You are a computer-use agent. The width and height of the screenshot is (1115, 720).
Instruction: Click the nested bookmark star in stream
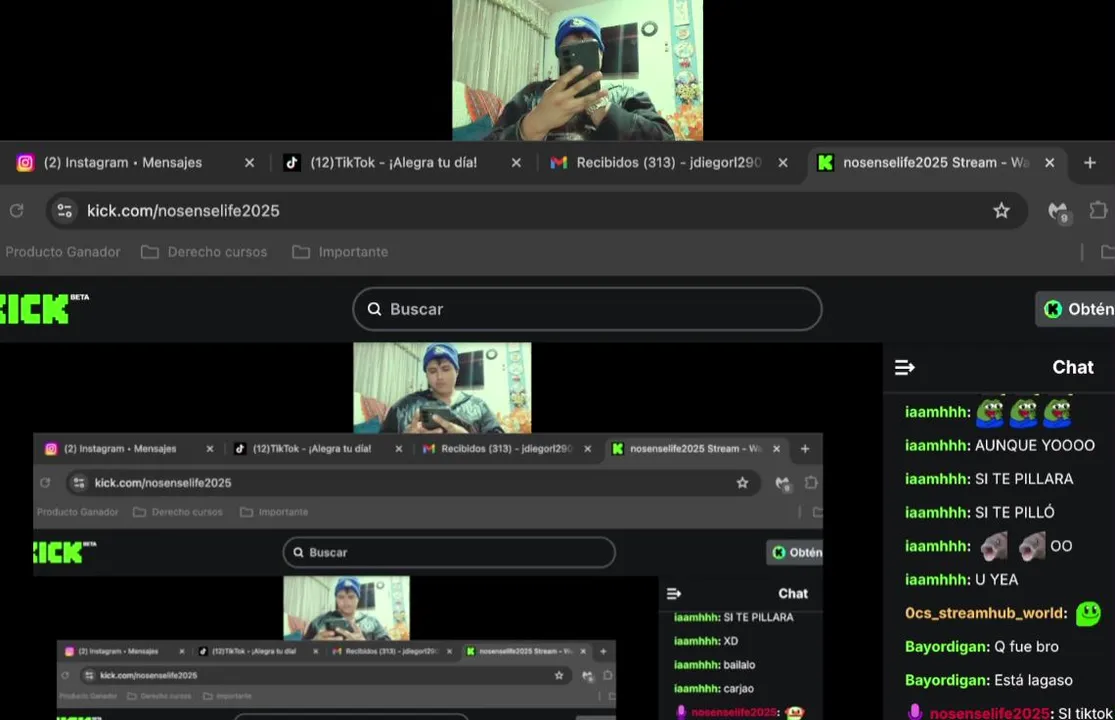click(x=742, y=483)
